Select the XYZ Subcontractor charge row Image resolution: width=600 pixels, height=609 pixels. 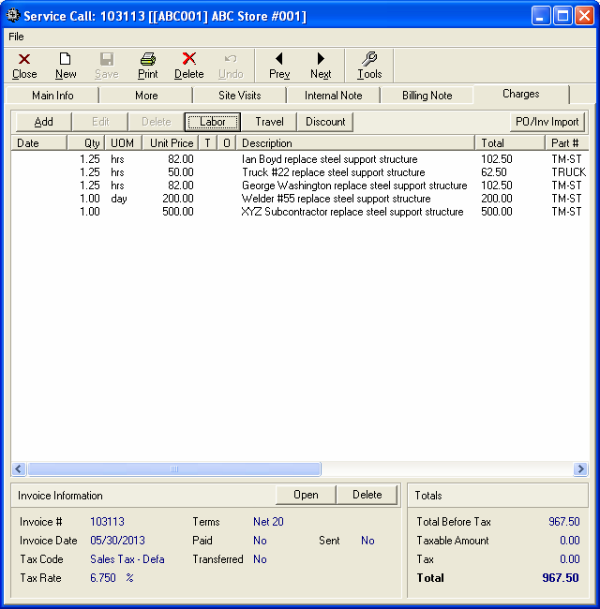click(299, 212)
